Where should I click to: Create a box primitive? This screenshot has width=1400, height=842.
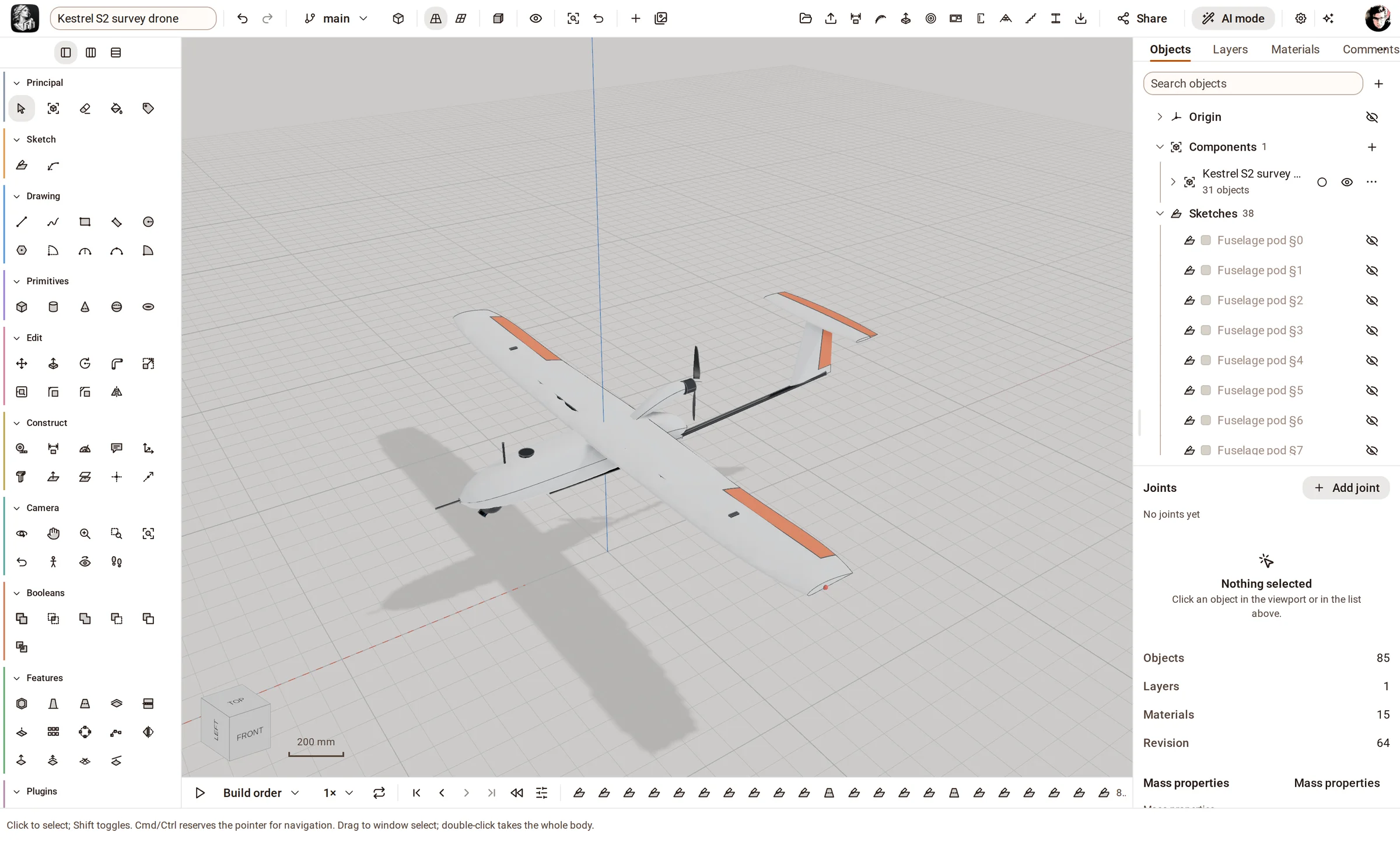point(22,307)
